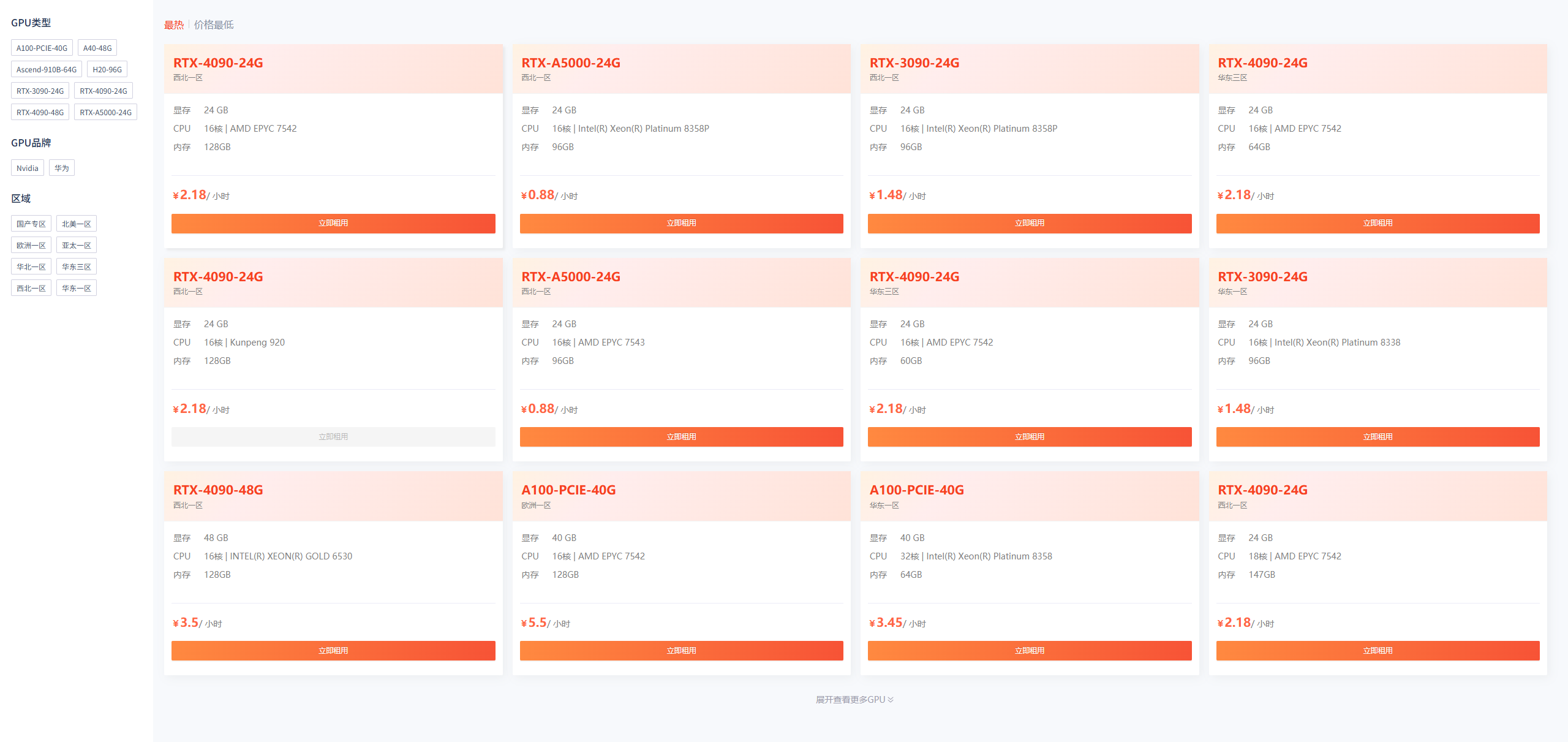Screen dimensions: 1568x742
Task: Select the 华为 brand filter
Action: 61,168
